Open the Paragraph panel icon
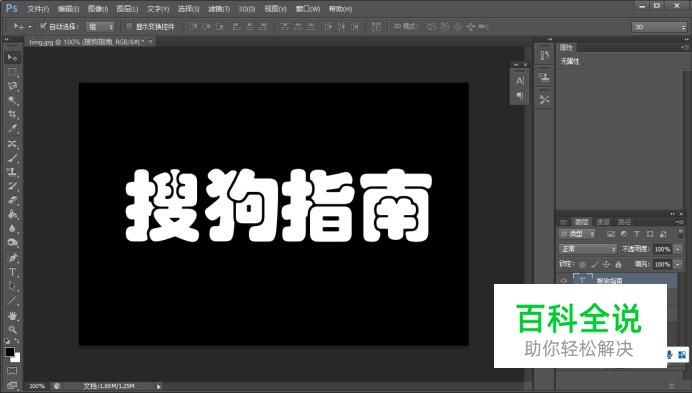Screen dimensions: 692x393 pyautogui.click(x=520, y=96)
